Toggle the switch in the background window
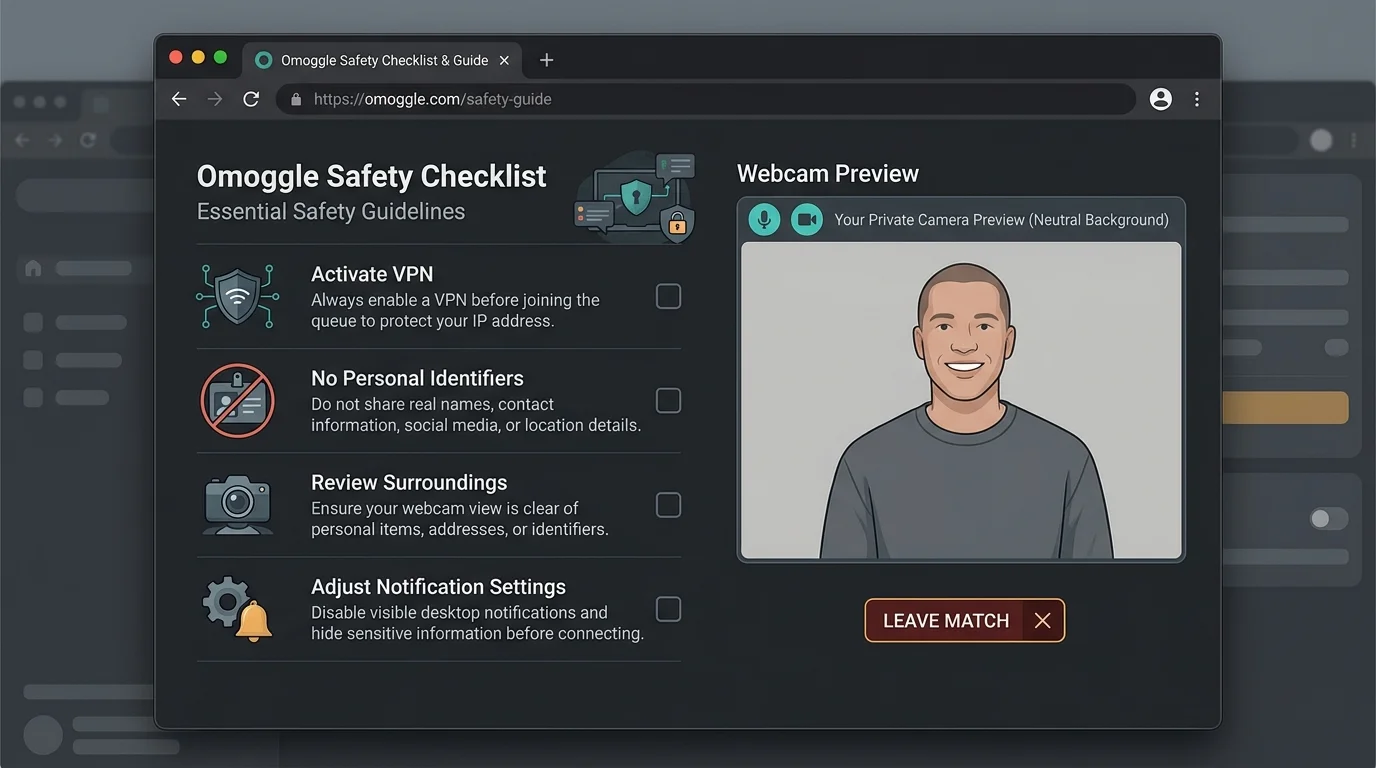 [1329, 518]
